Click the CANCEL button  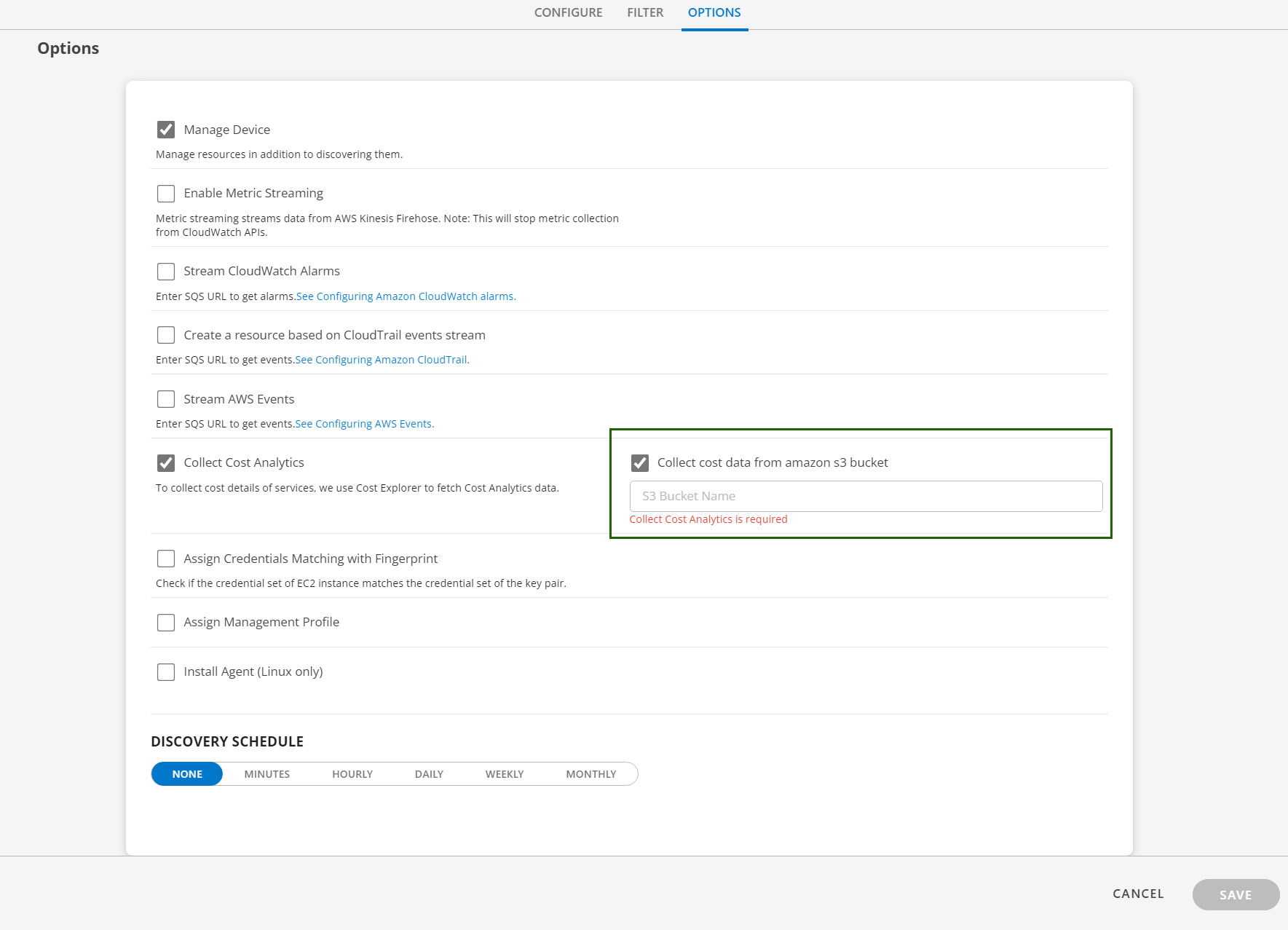pos(1138,894)
